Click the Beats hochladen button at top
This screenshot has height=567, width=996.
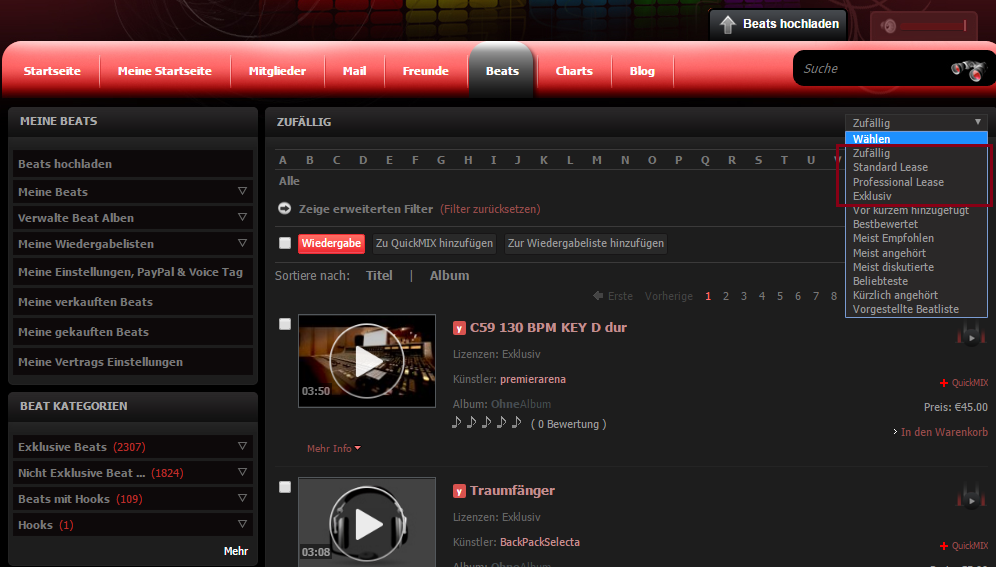pyautogui.click(x=777, y=25)
